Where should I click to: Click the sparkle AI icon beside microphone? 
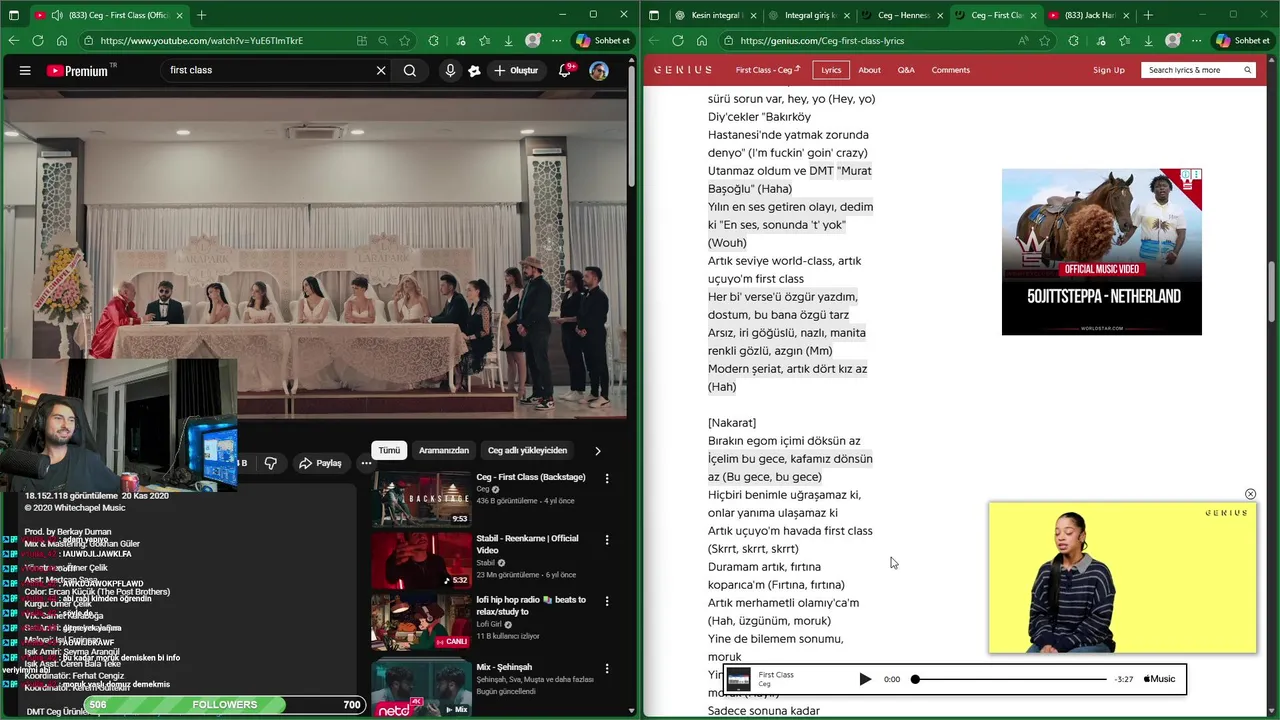click(x=474, y=71)
